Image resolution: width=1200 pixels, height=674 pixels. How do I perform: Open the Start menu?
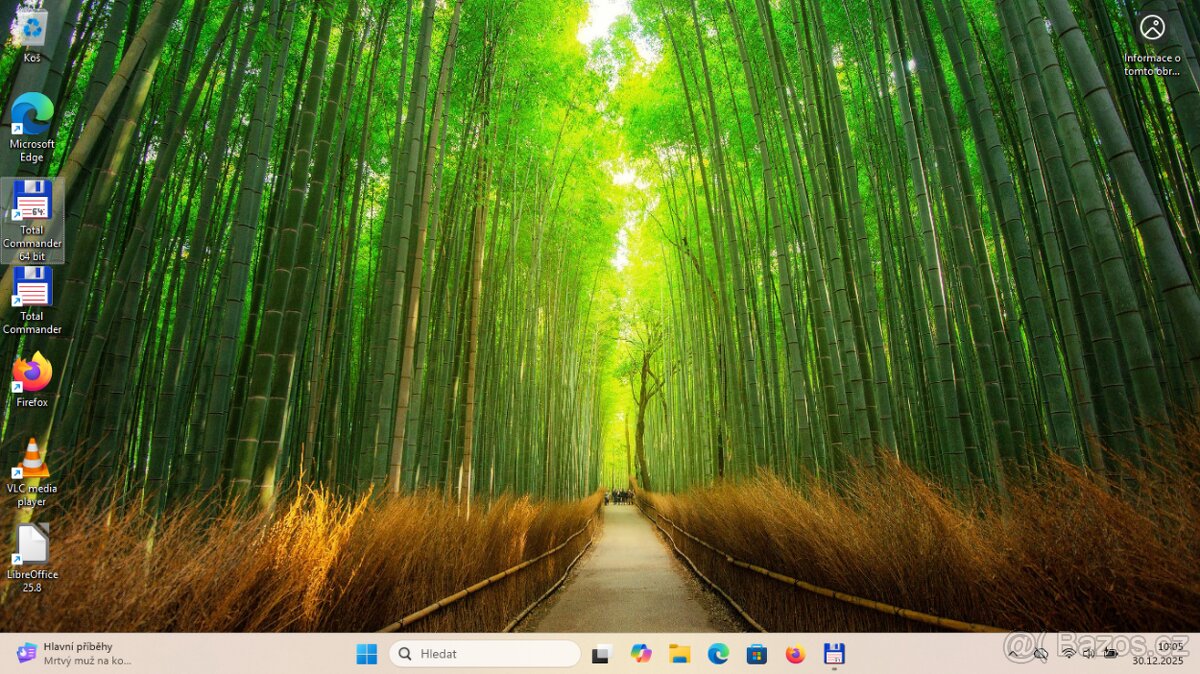tap(365, 653)
